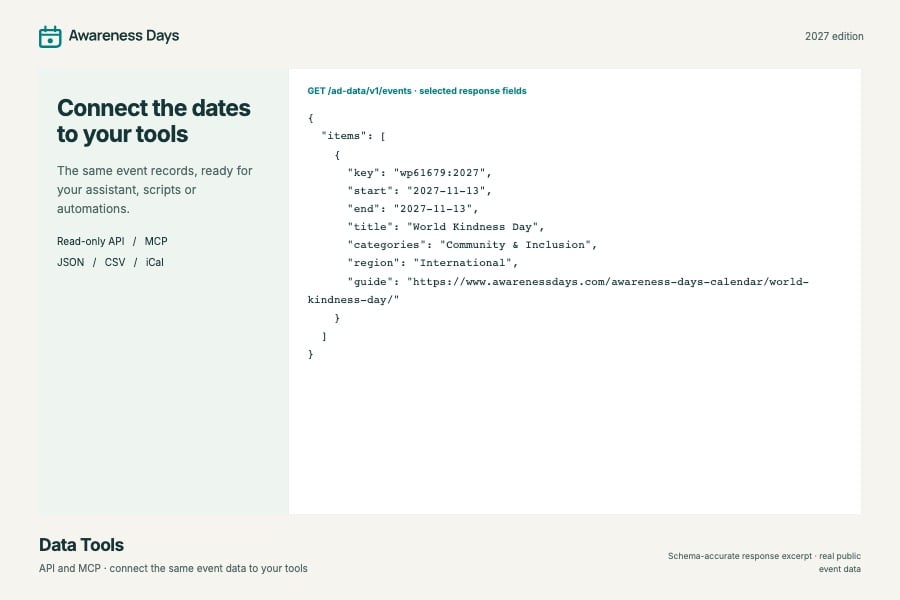Click the "end" date line
Image resolution: width=900 pixels, height=600 pixels.
click(x=412, y=208)
